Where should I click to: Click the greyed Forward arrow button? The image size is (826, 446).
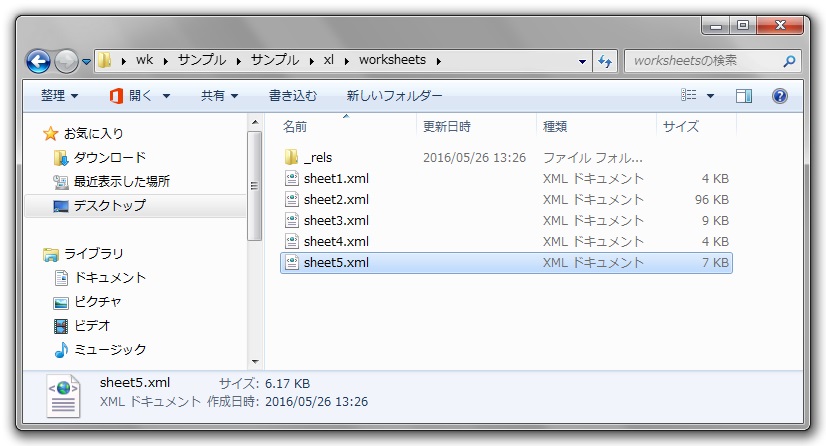point(66,62)
